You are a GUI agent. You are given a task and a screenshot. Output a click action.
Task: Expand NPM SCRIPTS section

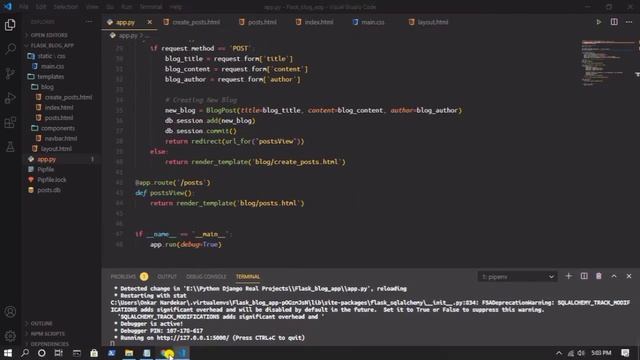pyautogui.click(x=47, y=333)
